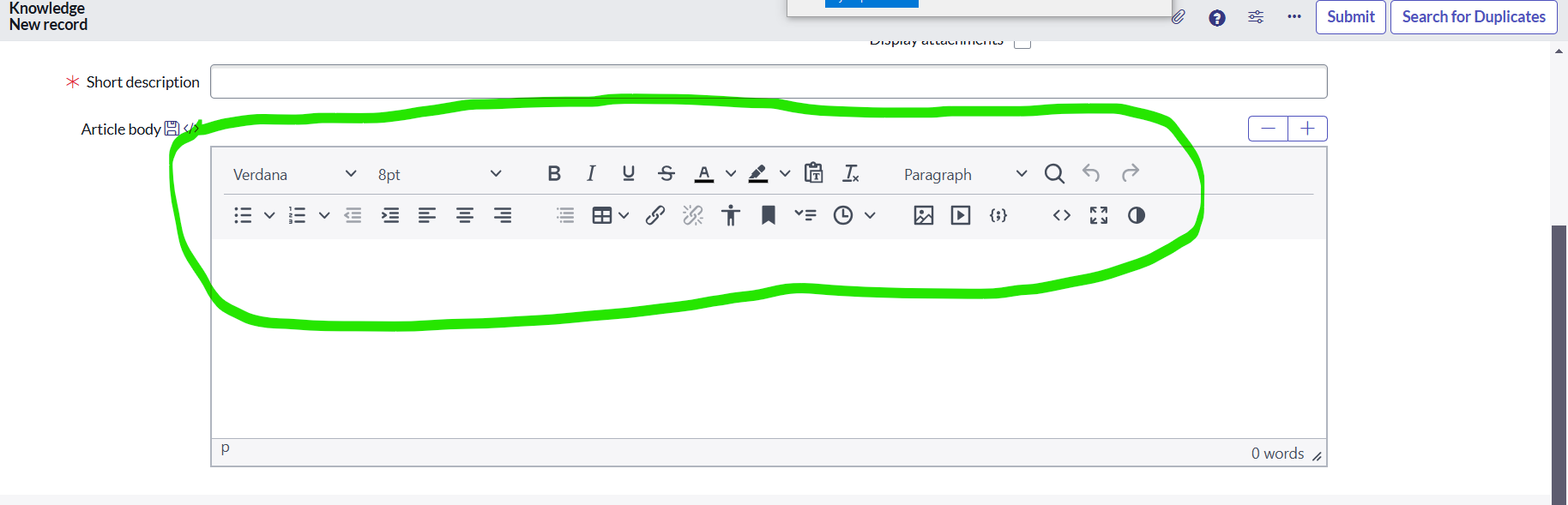Click the undo arrow

pos(1091,173)
